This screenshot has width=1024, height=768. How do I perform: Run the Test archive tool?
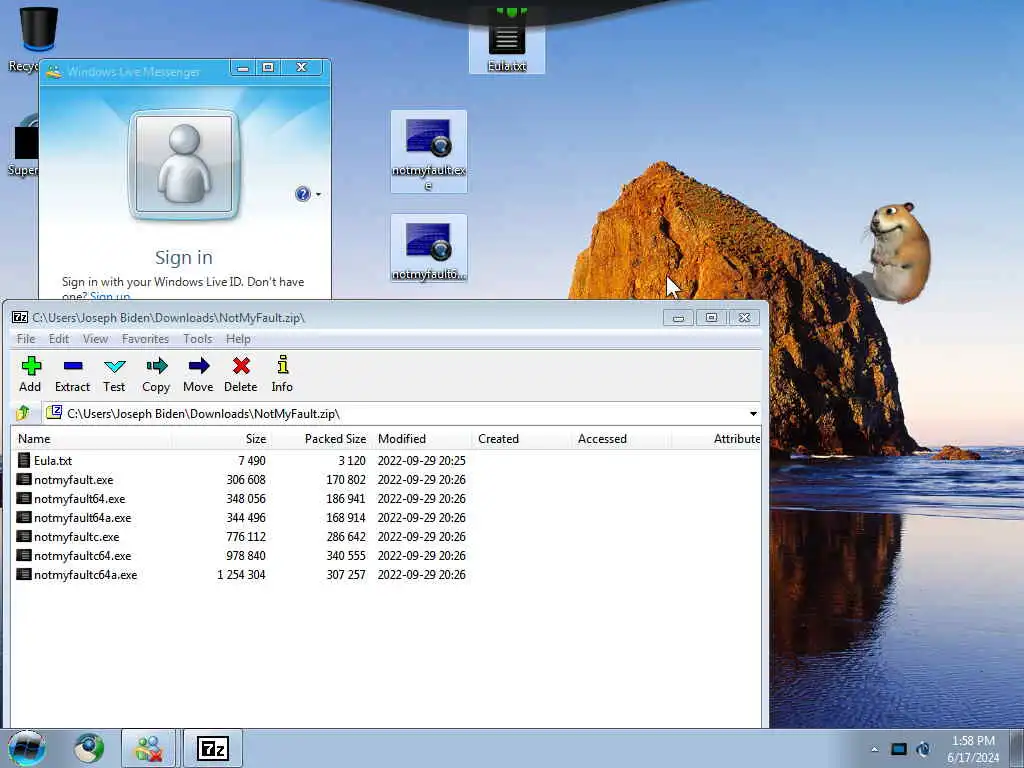[114, 374]
